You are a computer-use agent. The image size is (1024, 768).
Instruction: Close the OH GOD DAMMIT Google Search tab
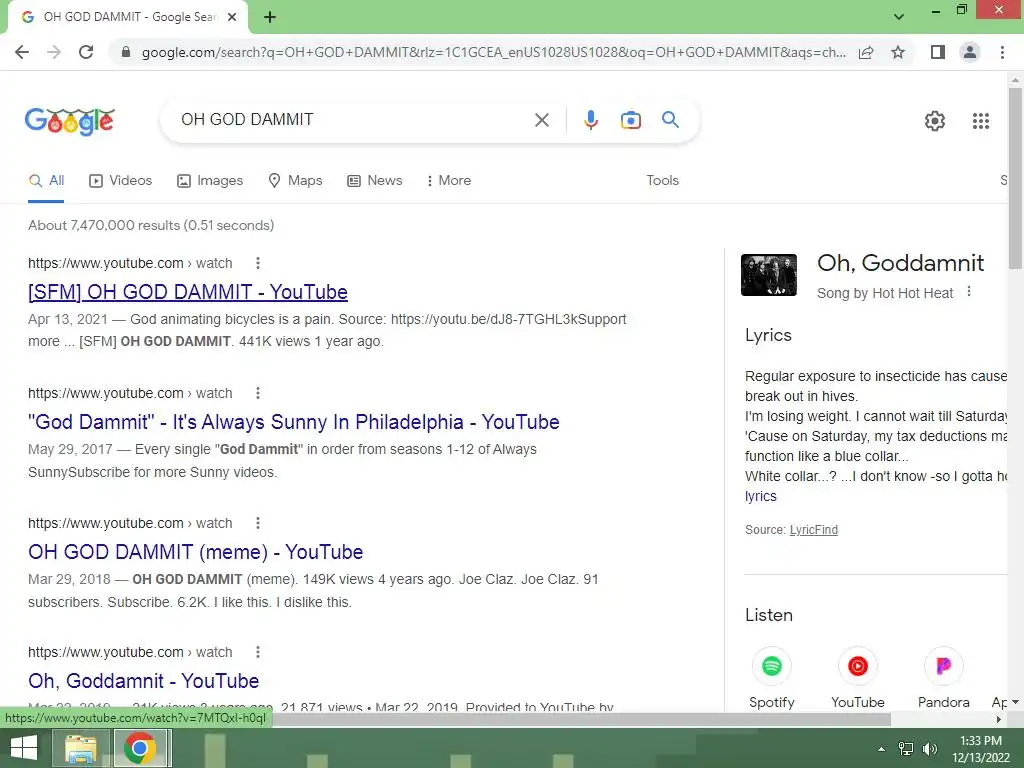pyautogui.click(x=232, y=18)
